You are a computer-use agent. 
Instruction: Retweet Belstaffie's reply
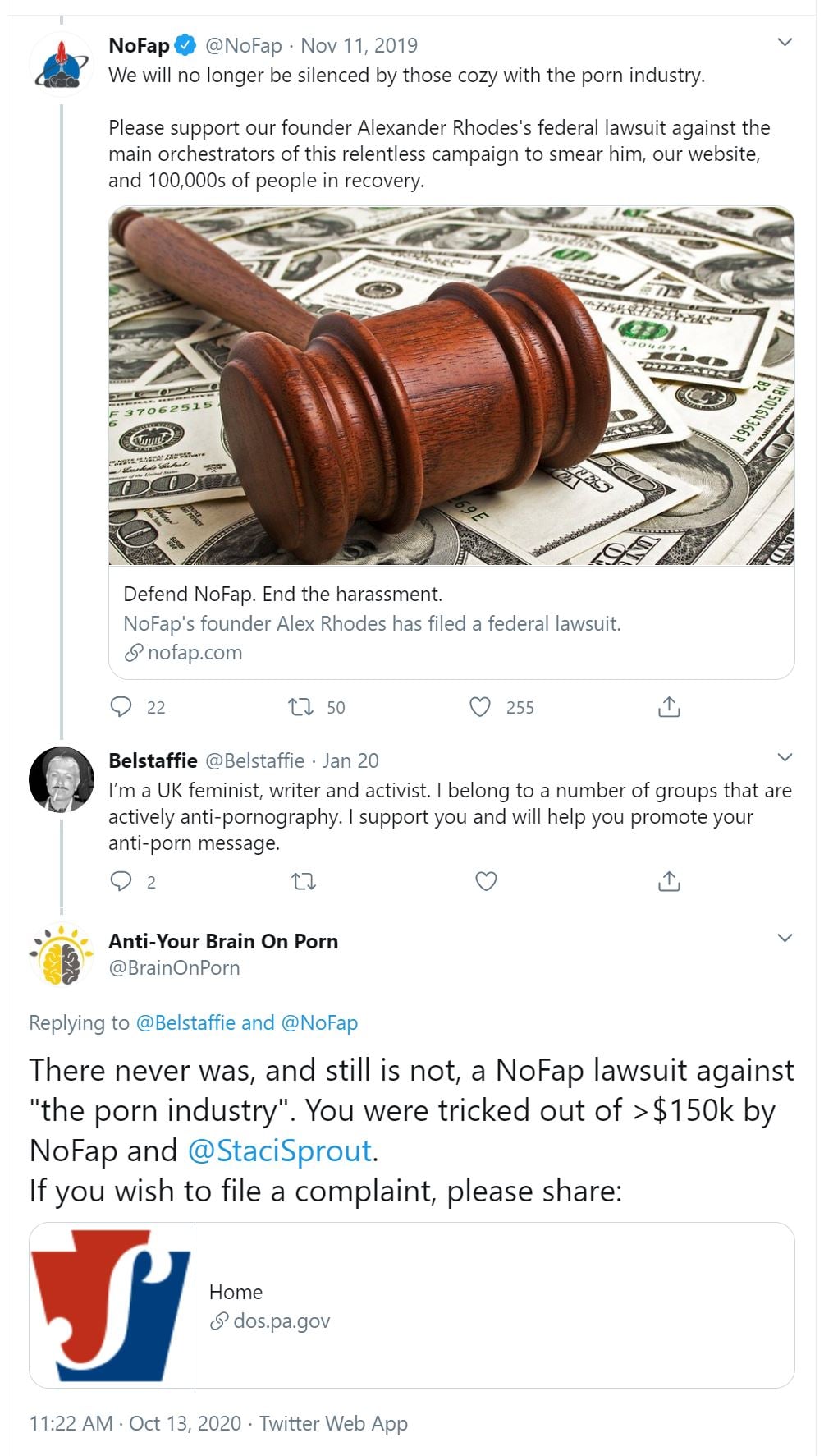click(304, 882)
